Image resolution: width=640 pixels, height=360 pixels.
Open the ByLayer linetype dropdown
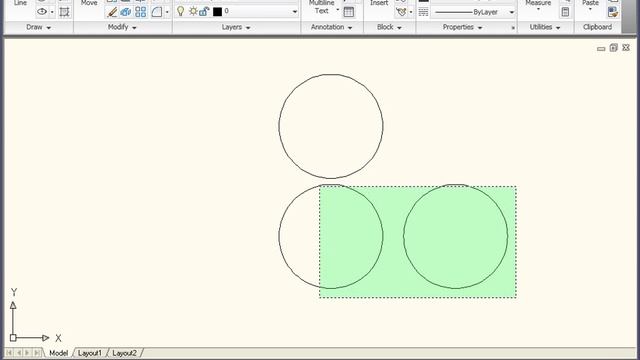(x=511, y=12)
